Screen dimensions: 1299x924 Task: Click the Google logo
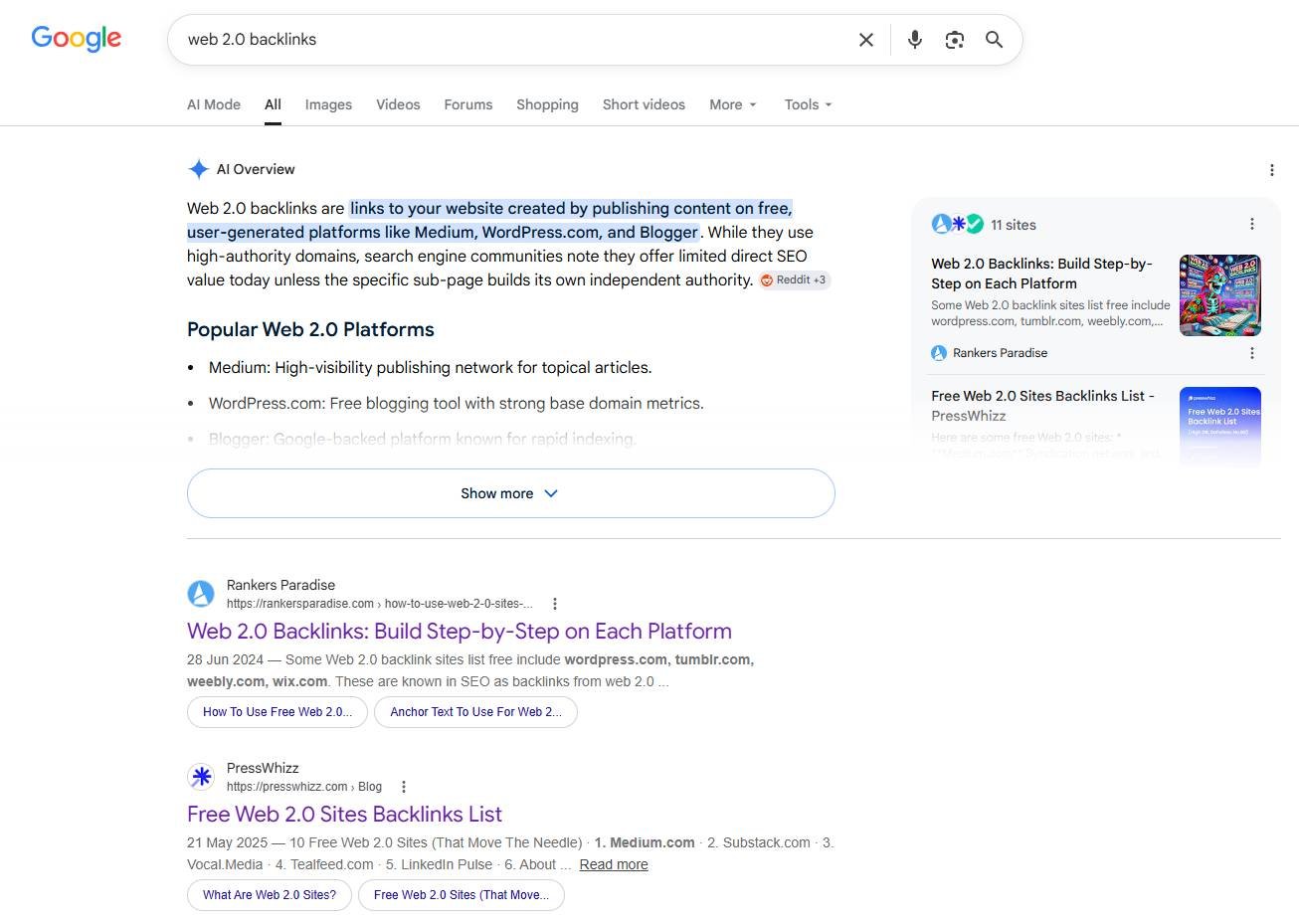click(77, 39)
